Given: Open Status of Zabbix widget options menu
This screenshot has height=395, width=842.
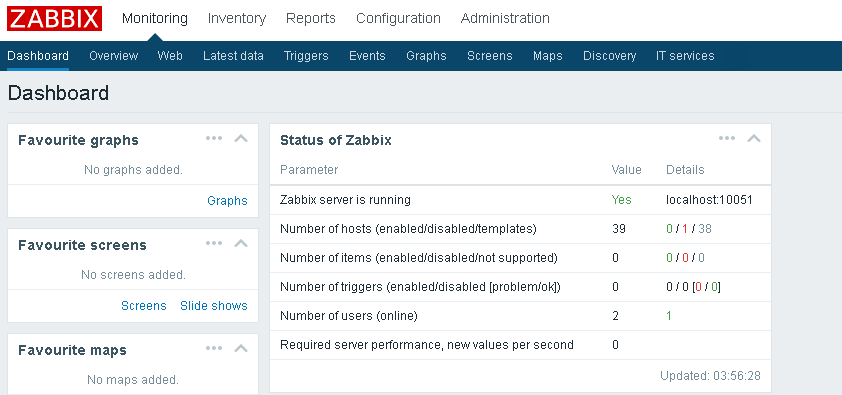Looking at the screenshot, I should (727, 138).
